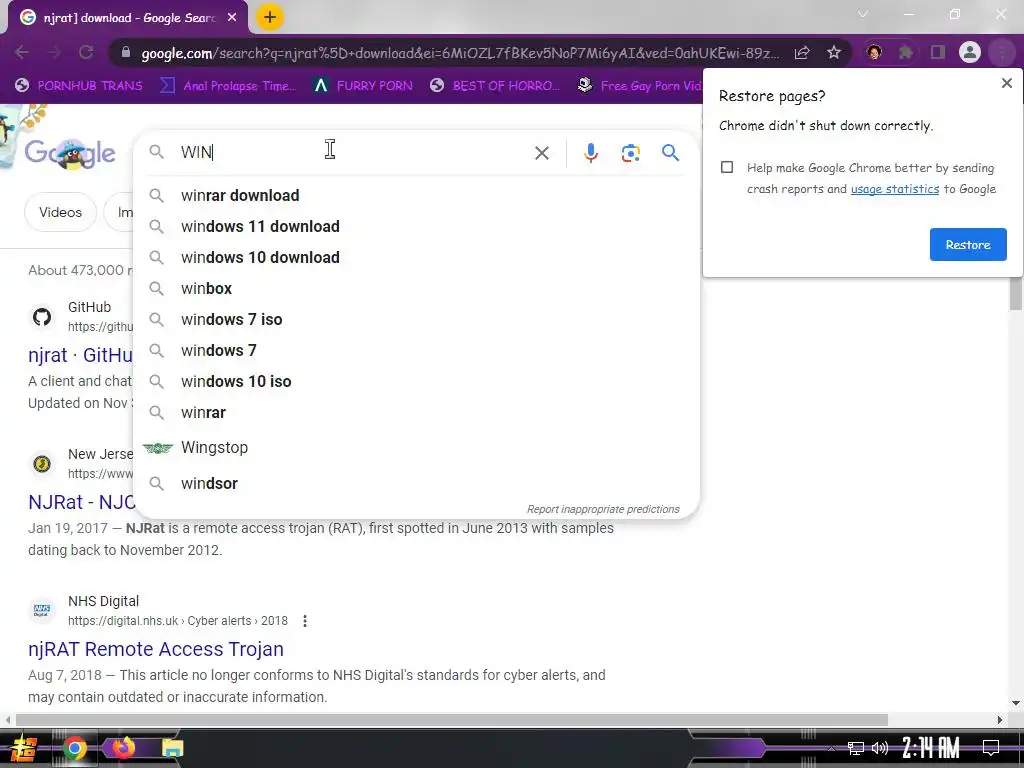The image size is (1024, 768).
Task: Go forward with the forward arrow
Action: click(x=54, y=53)
